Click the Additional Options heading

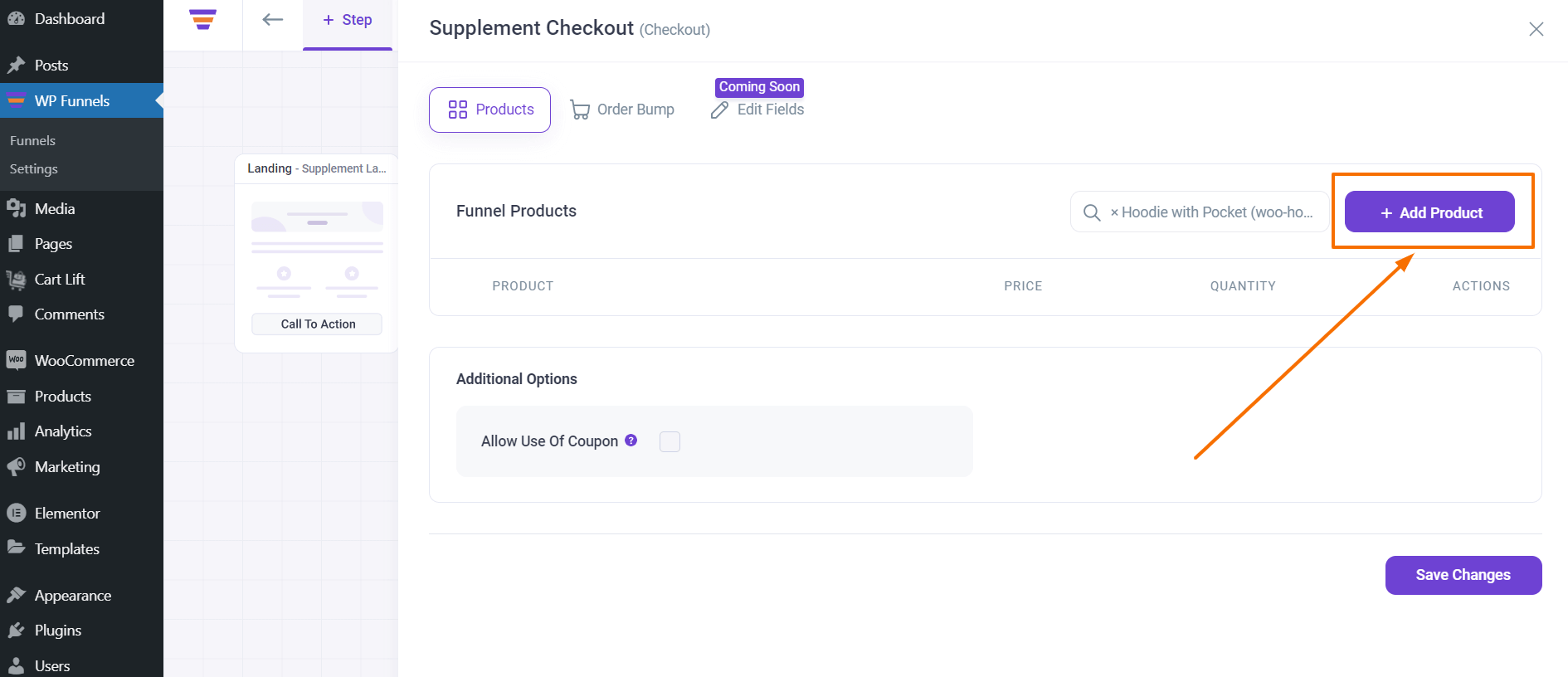pos(516,378)
